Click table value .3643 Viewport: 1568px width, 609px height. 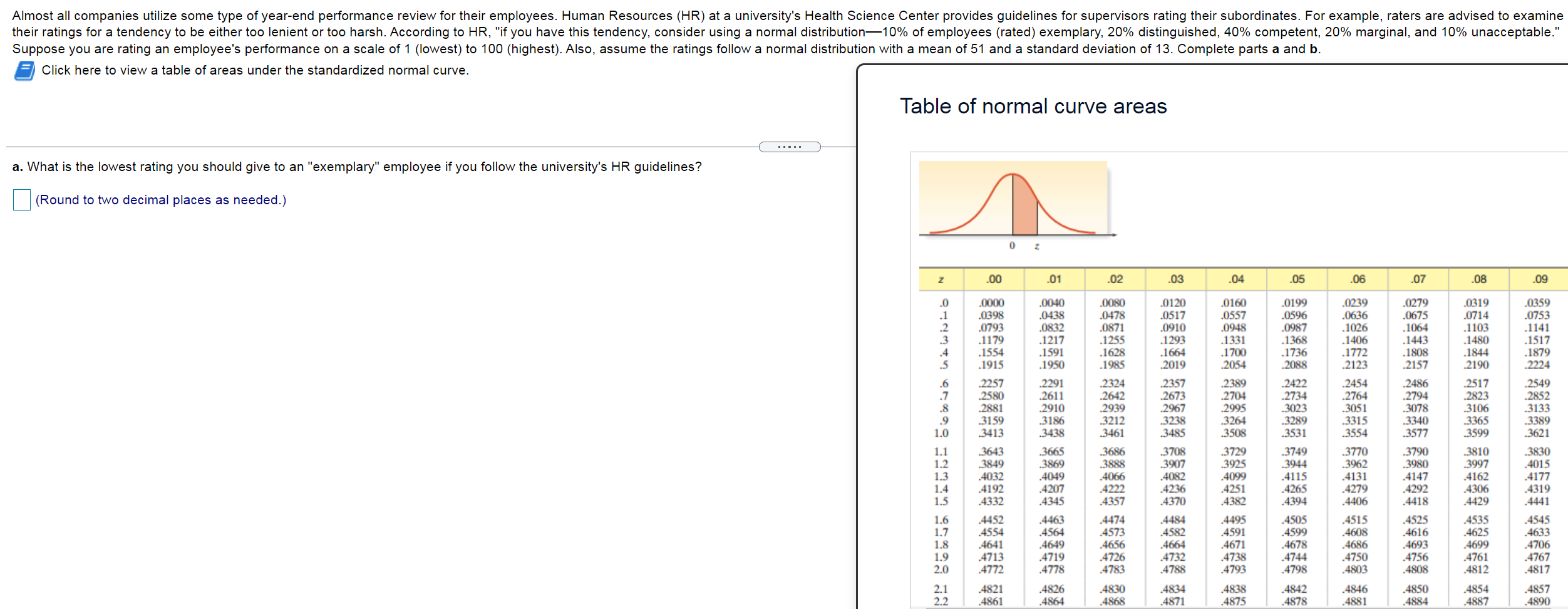pos(992,452)
